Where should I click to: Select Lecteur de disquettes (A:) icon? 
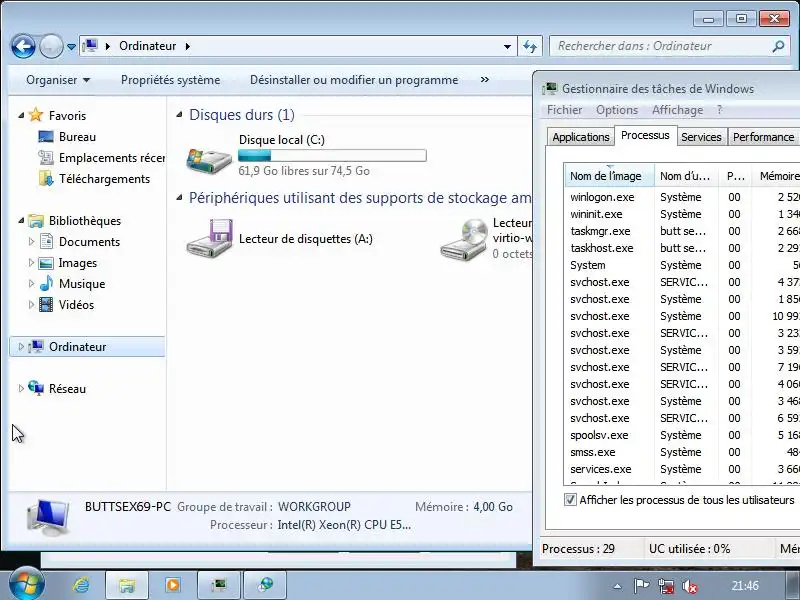tap(210, 238)
